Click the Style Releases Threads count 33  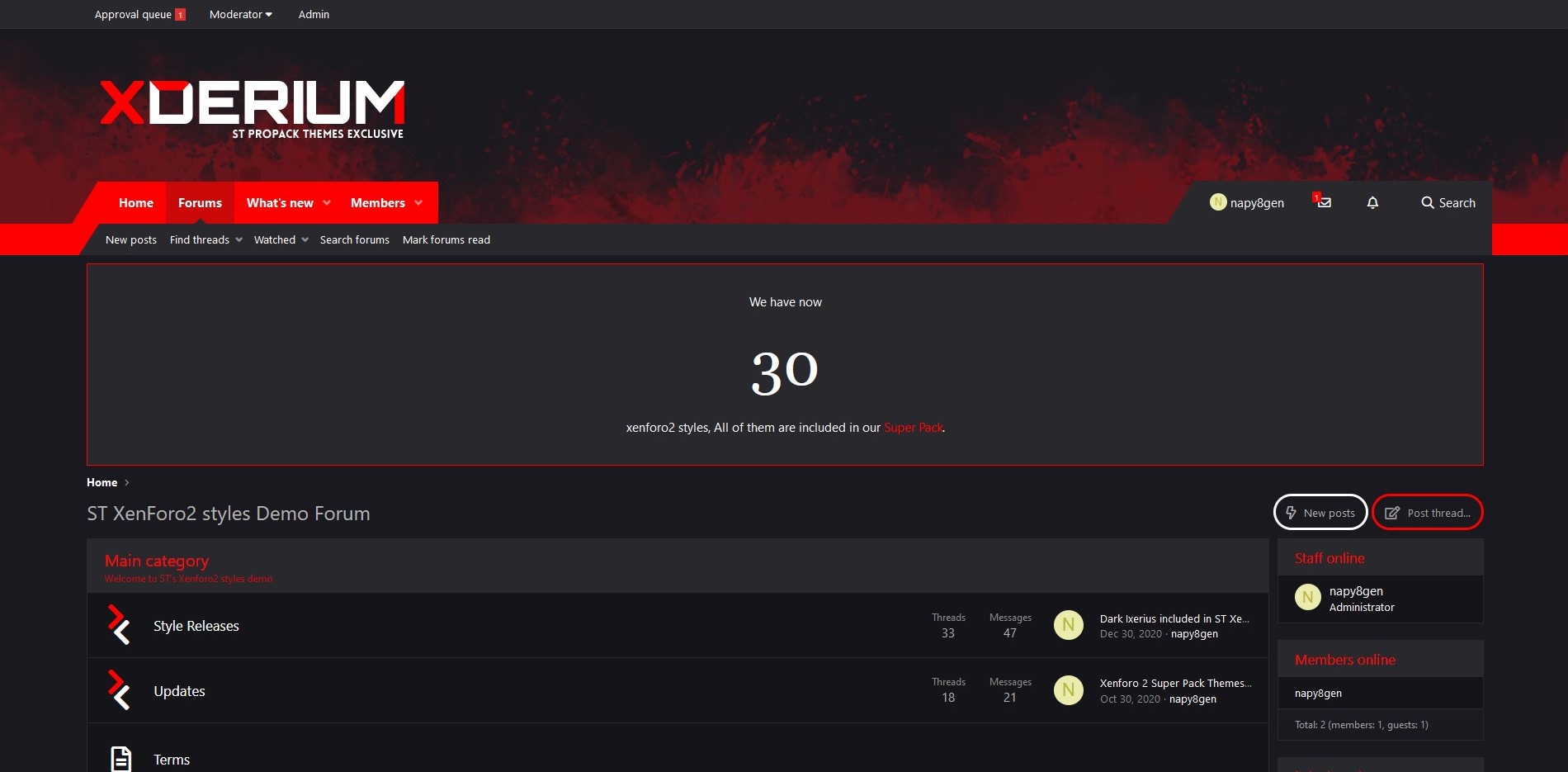point(948,633)
